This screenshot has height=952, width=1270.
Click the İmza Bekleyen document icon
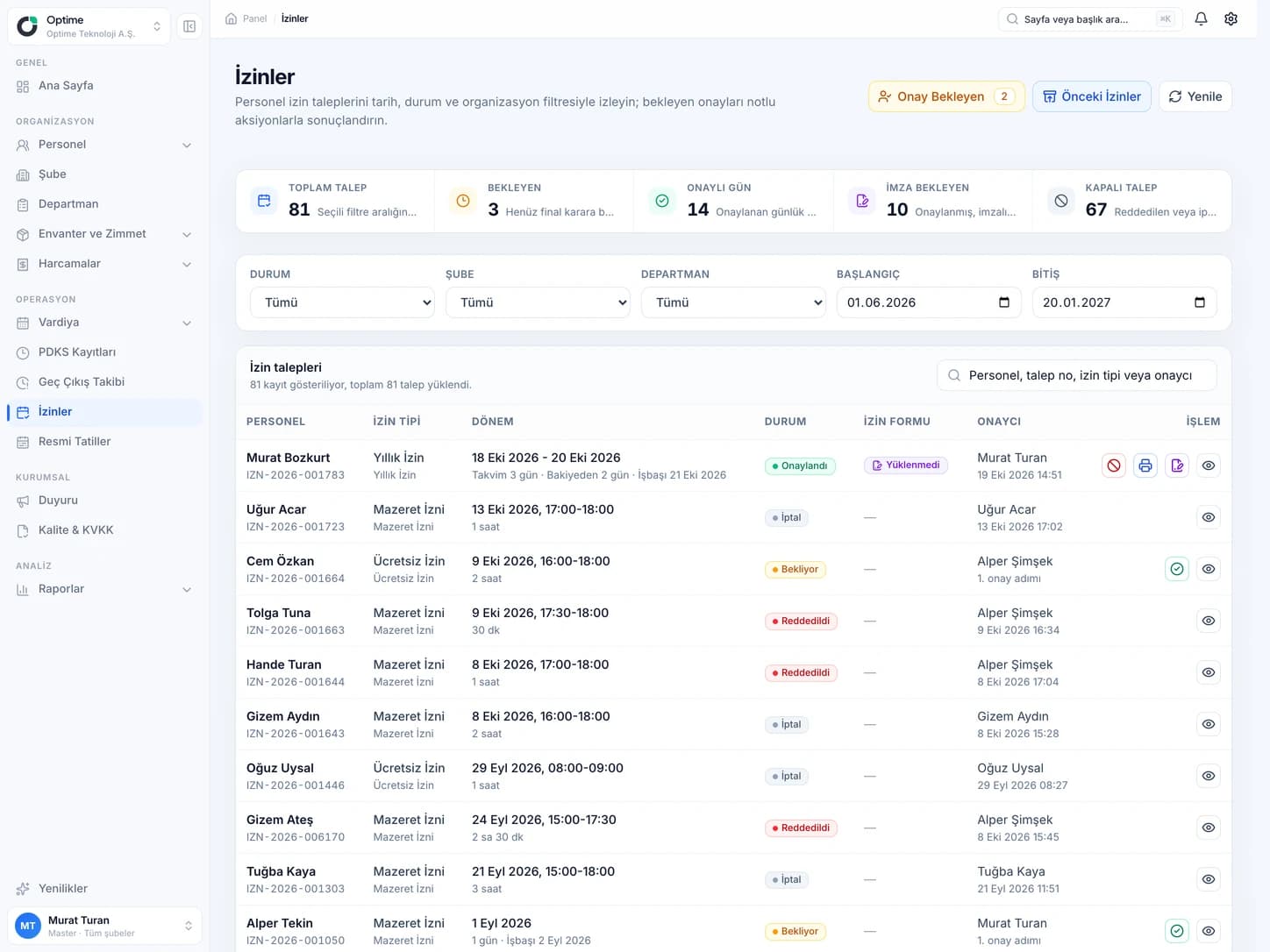point(862,201)
